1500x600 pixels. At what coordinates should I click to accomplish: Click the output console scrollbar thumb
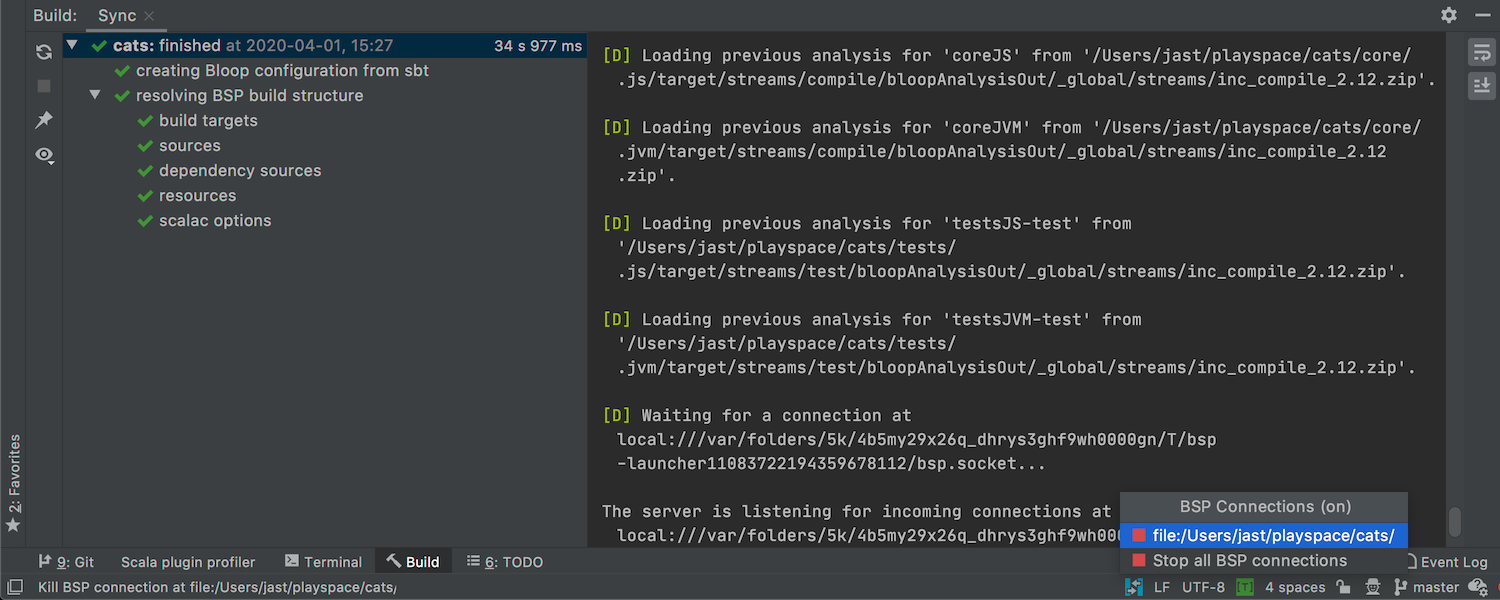tap(1455, 522)
